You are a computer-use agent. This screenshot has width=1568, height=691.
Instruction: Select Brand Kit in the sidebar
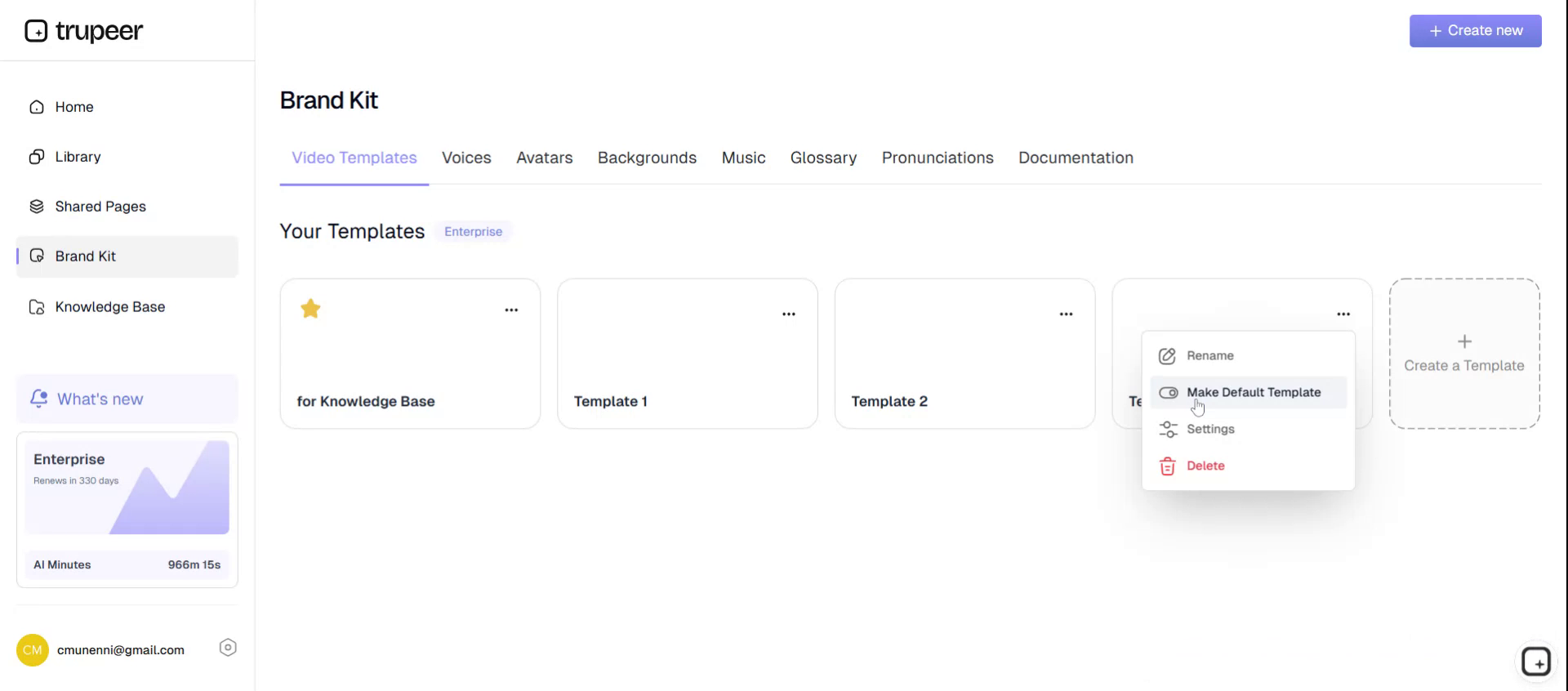[x=127, y=256]
